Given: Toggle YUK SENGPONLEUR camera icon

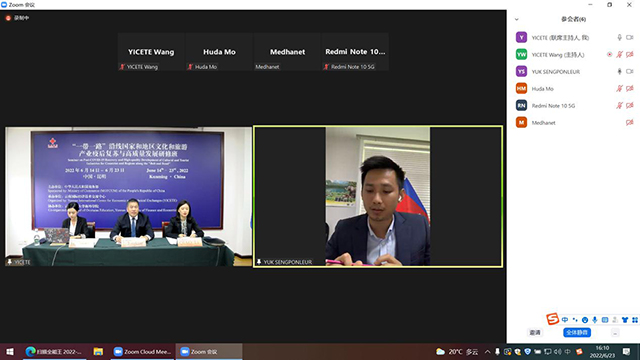Looking at the screenshot, I should 629,71.
